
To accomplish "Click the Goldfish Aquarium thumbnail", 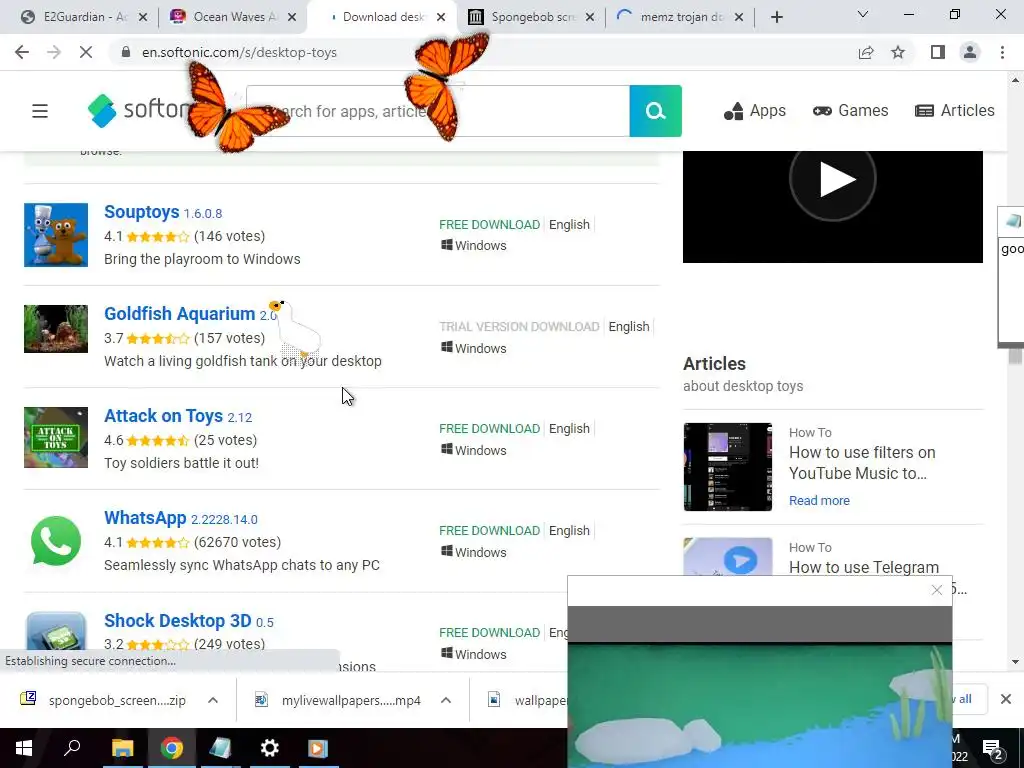I will (x=56, y=329).
